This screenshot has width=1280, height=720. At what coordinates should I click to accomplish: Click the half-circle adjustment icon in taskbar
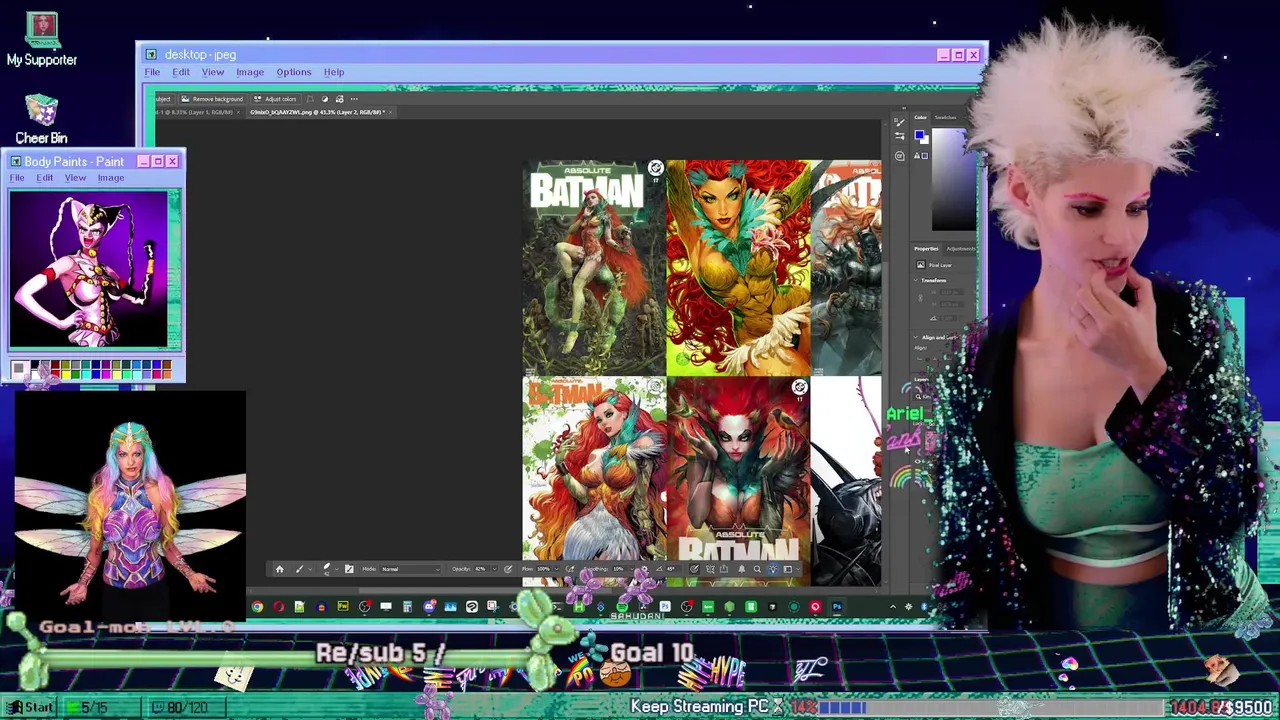(324, 99)
